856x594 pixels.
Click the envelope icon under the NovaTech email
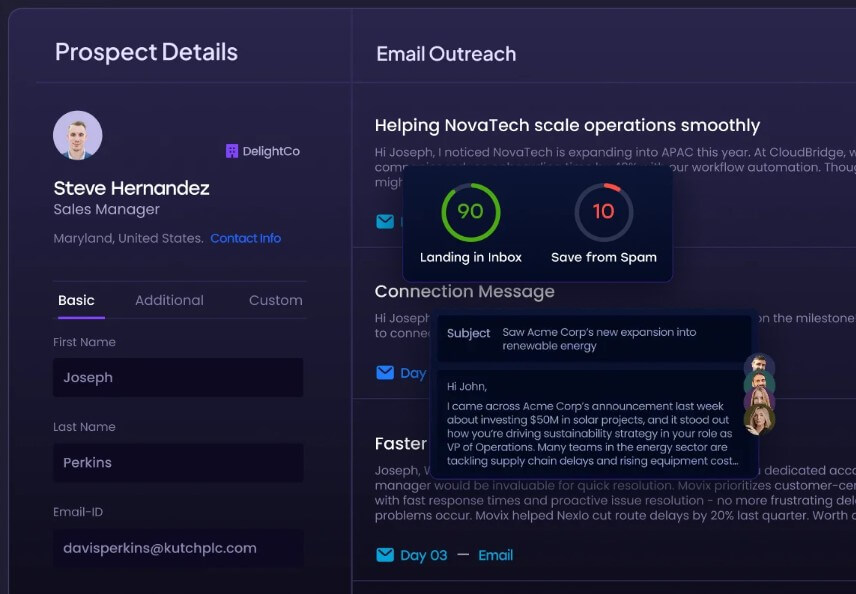(385, 221)
